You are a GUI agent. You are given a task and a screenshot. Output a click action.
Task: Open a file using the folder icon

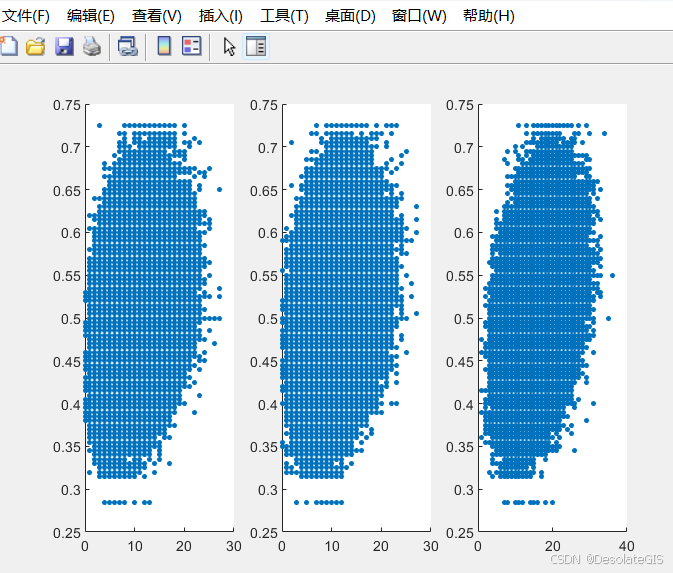[x=35, y=46]
